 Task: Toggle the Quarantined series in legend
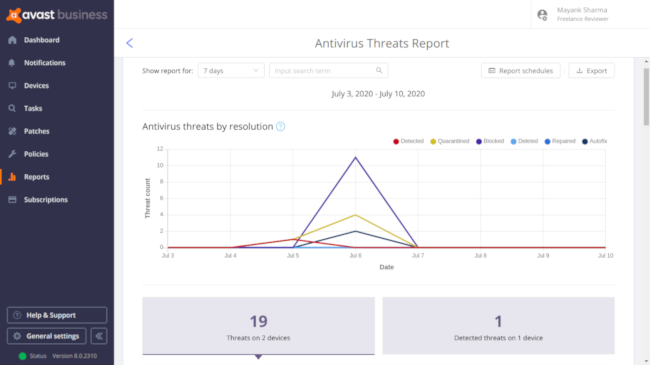pos(450,141)
